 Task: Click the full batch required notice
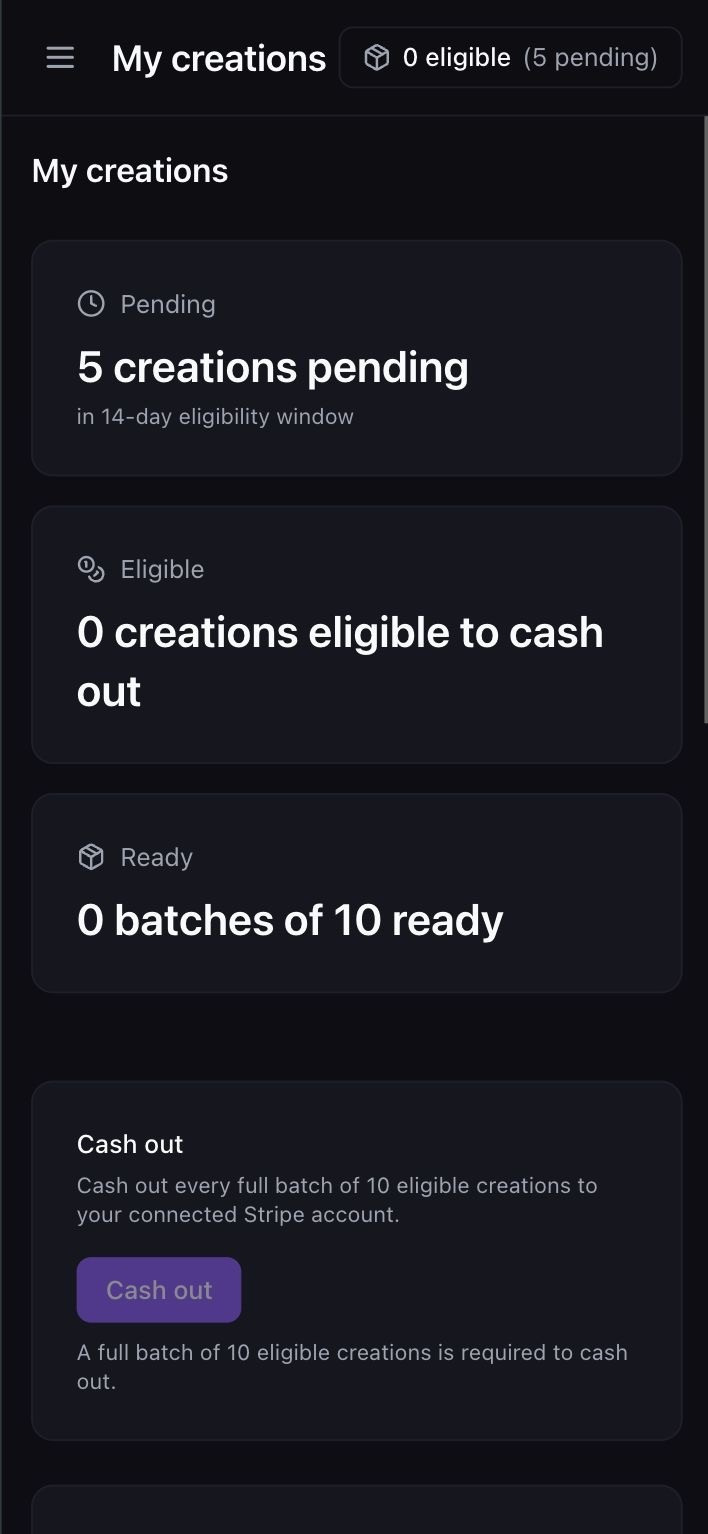[x=352, y=1367]
